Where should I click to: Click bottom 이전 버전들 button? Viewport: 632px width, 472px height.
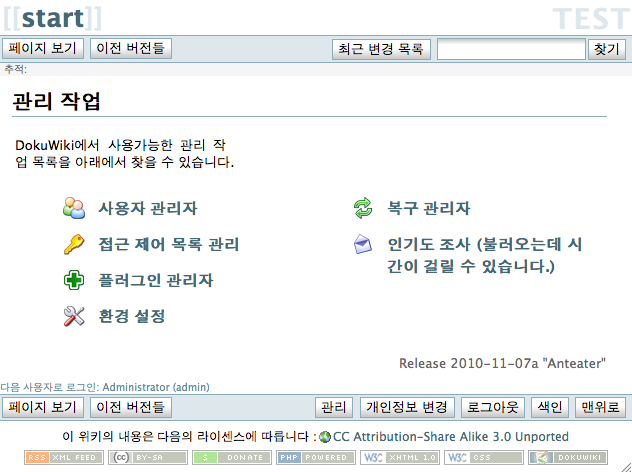pyautogui.click(x=131, y=407)
